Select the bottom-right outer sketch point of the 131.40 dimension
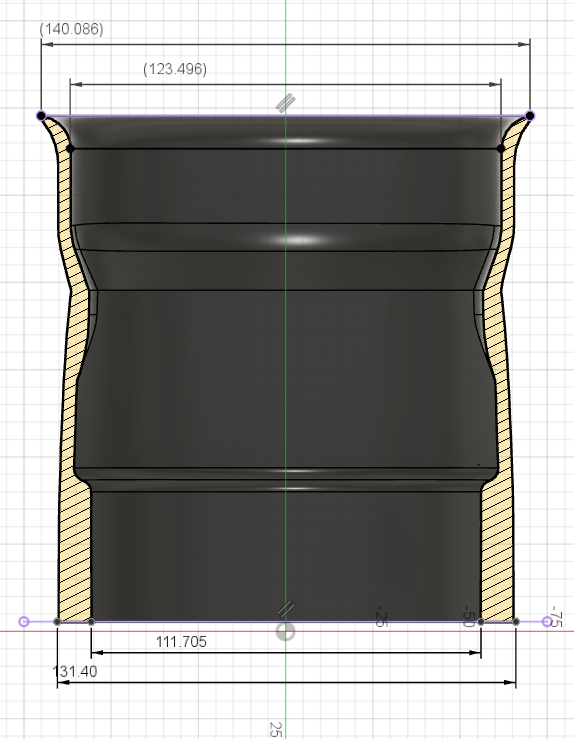This screenshot has width=574, height=739. (516, 622)
